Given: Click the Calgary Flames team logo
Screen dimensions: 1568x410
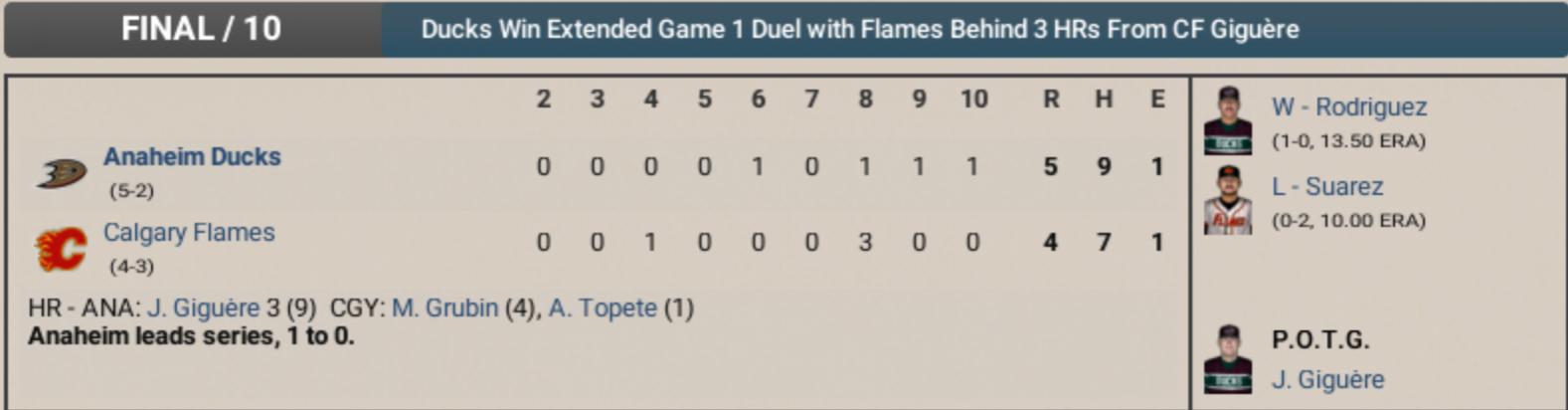Looking at the screenshot, I should (x=61, y=249).
